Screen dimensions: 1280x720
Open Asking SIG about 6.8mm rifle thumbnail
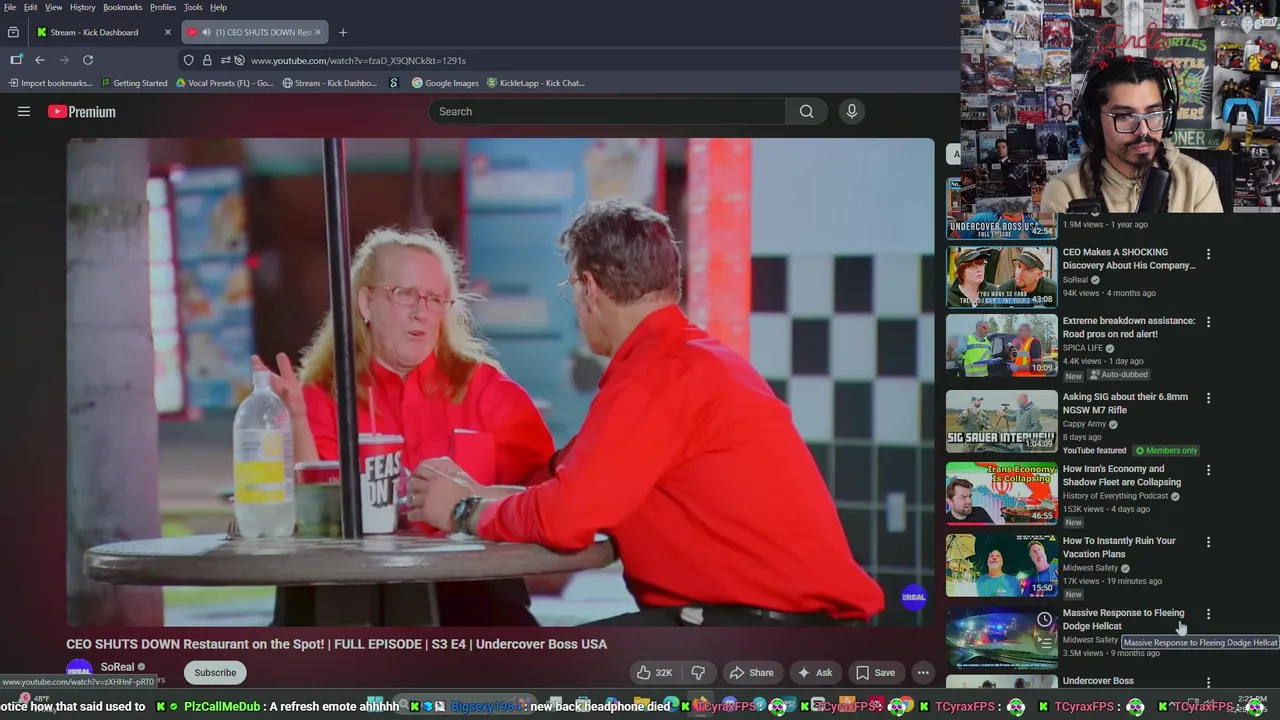[1001, 421]
